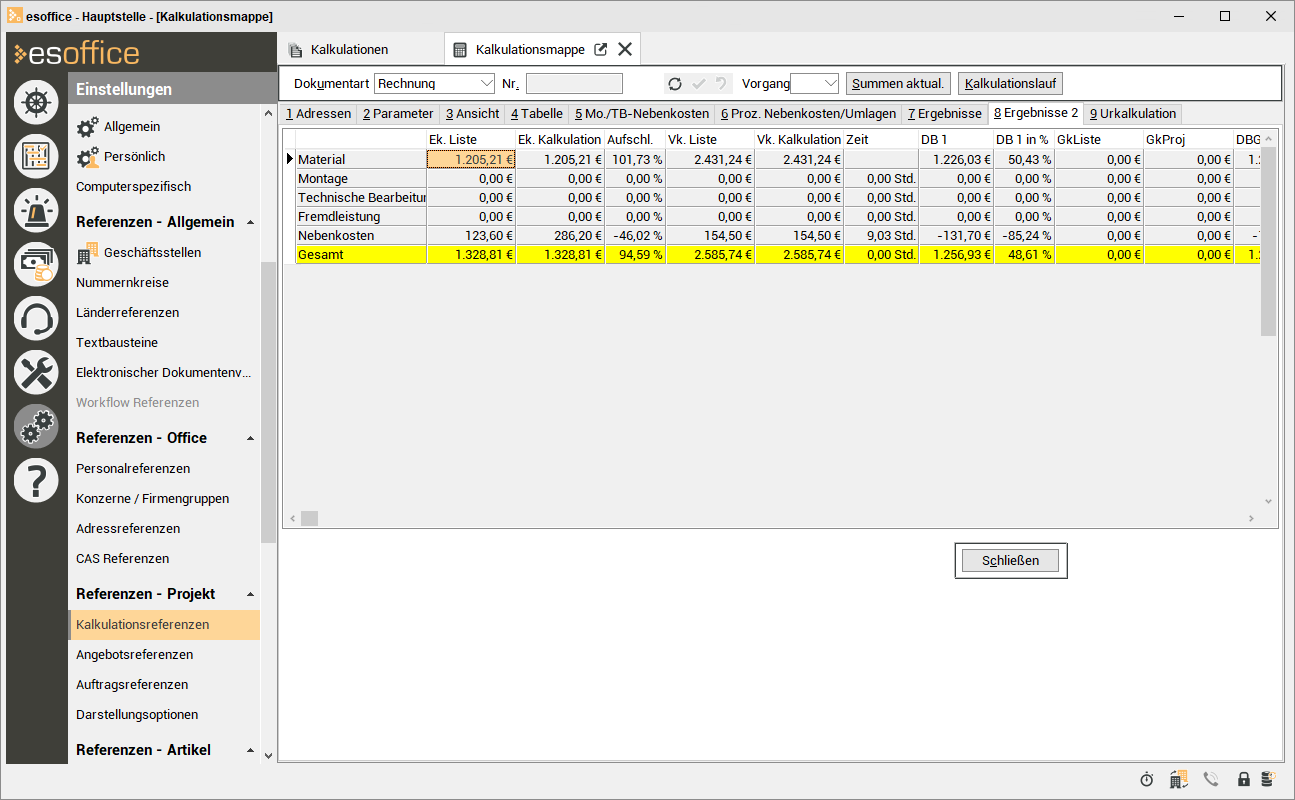Click the DB 1 in % column header
Image resolution: width=1295 pixels, height=800 pixels.
[1023, 140]
